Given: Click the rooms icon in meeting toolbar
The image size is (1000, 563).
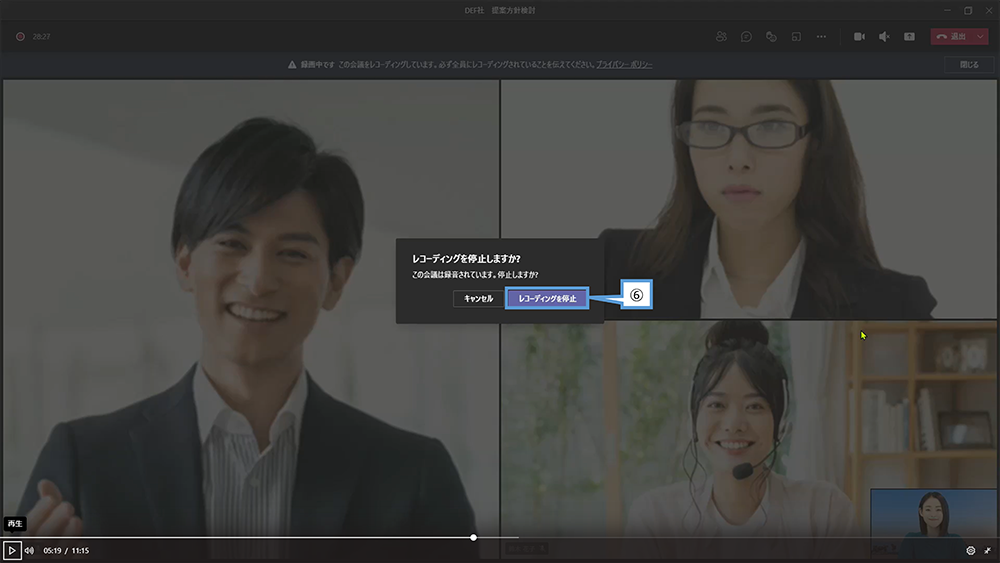Looking at the screenshot, I should 796,36.
